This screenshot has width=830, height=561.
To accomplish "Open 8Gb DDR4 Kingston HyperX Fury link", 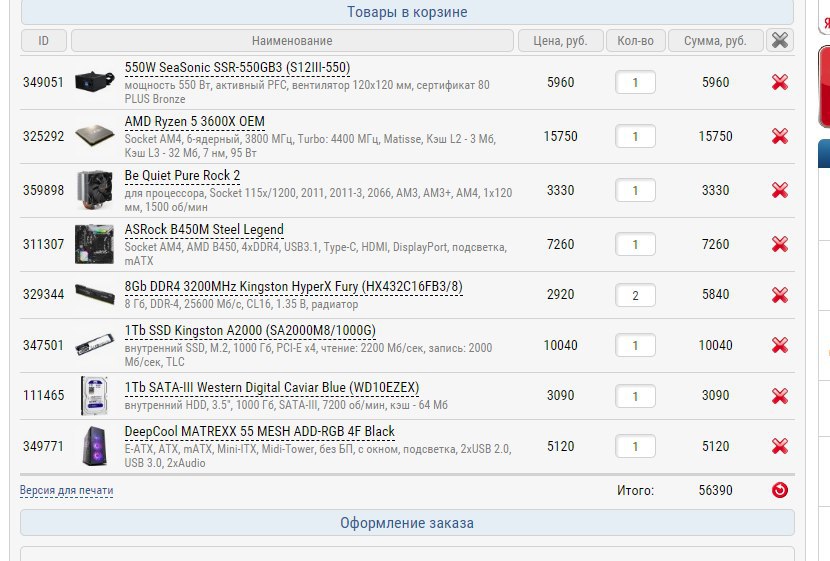I will (293, 287).
